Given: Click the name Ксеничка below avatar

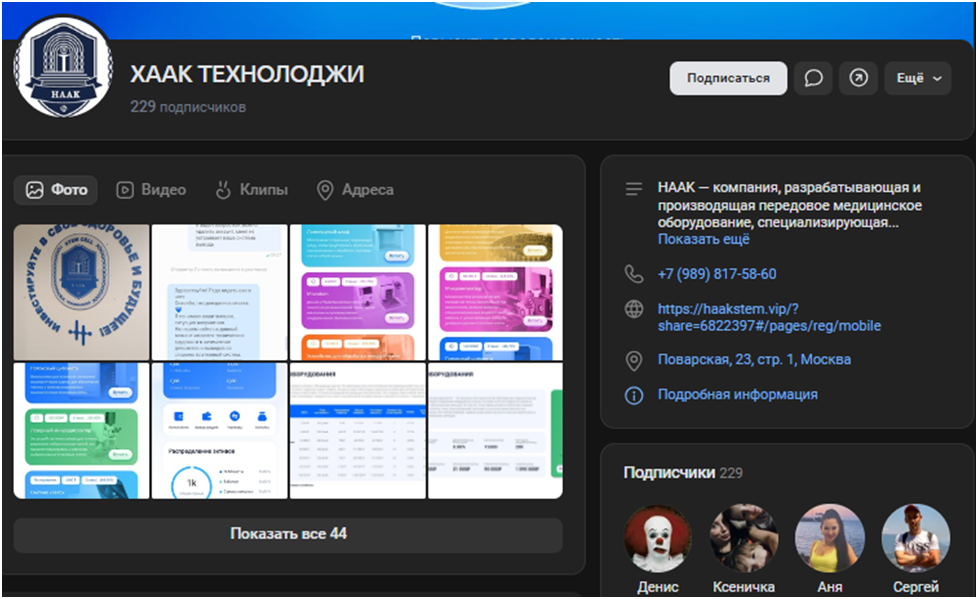Looking at the screenshot, I should tap(743, 587).
